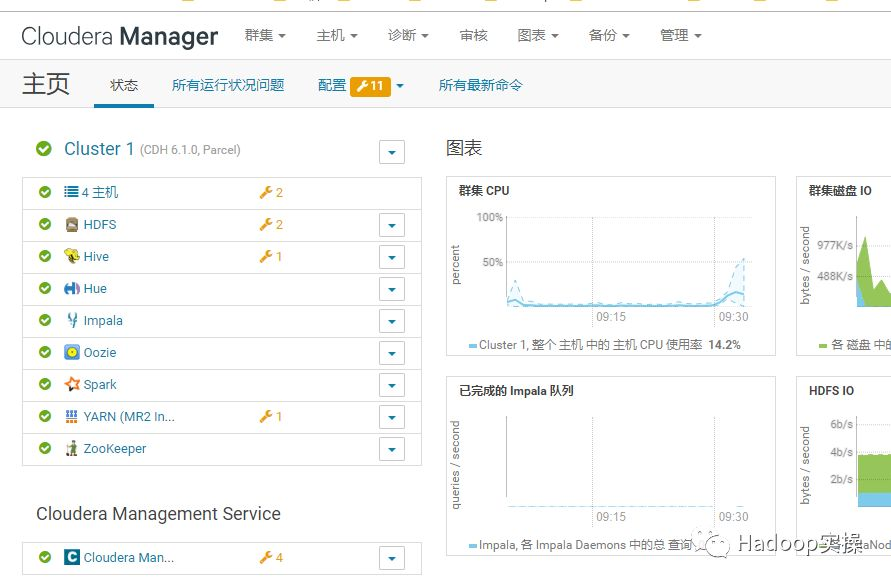
Task: Switch to 所有最新命令 tab
Action: (x=480, y=85)
